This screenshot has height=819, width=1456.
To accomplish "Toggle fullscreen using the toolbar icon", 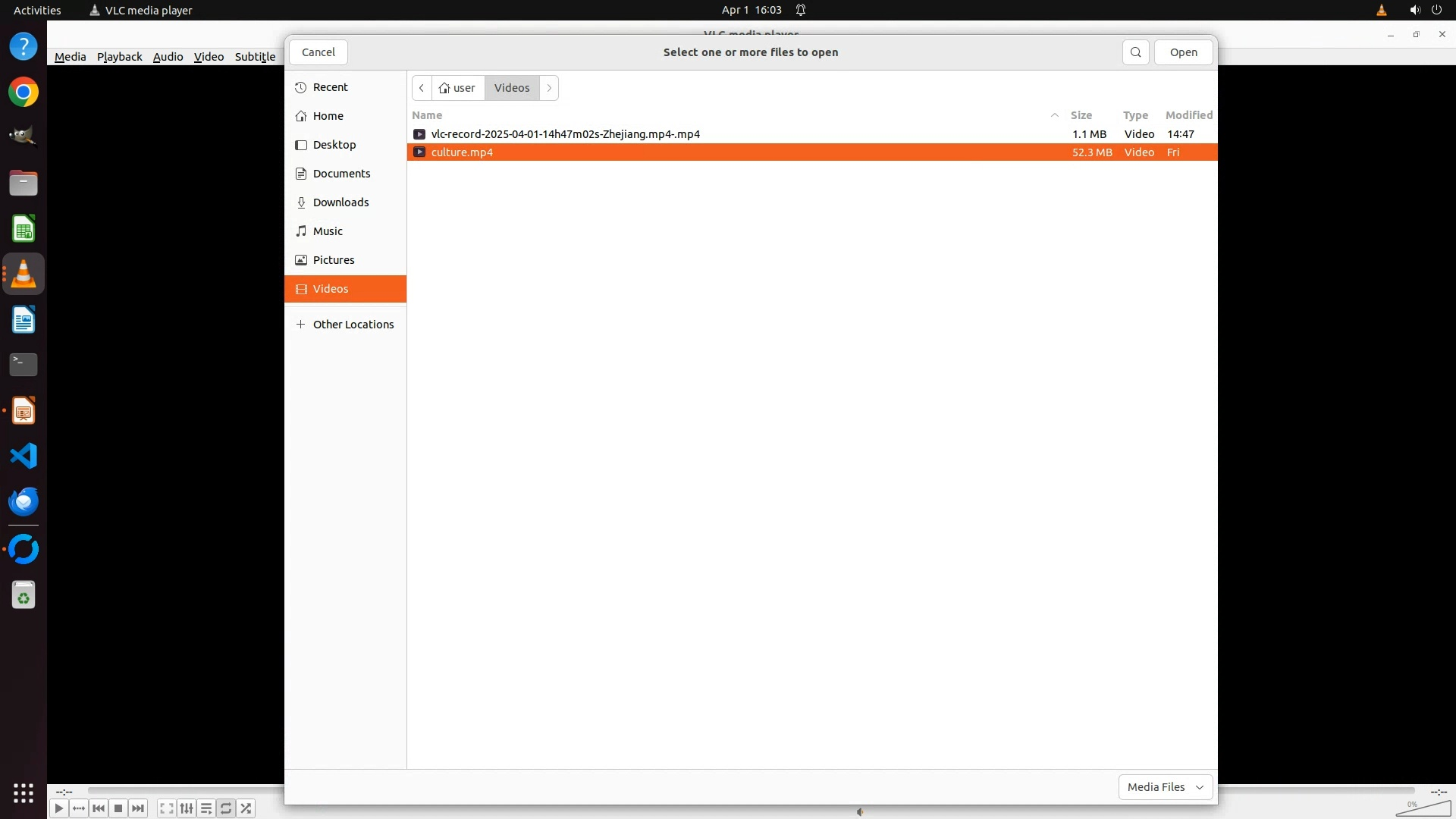I will click(x=167, y=808).
